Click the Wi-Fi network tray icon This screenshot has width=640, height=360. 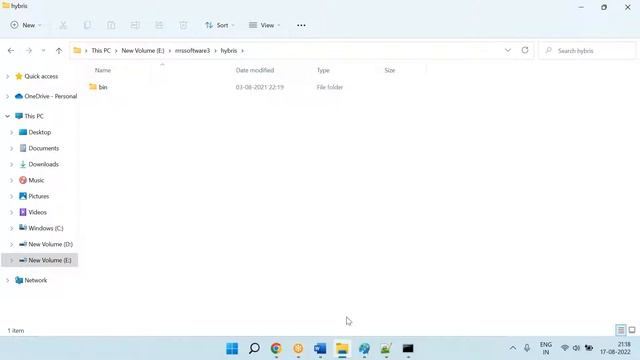click(564, 348)
